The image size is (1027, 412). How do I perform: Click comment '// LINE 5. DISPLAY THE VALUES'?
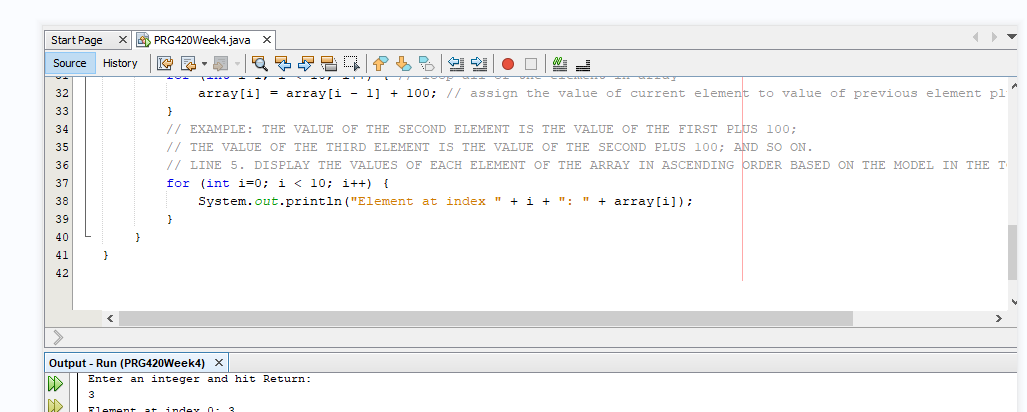(x=586, y=165)
